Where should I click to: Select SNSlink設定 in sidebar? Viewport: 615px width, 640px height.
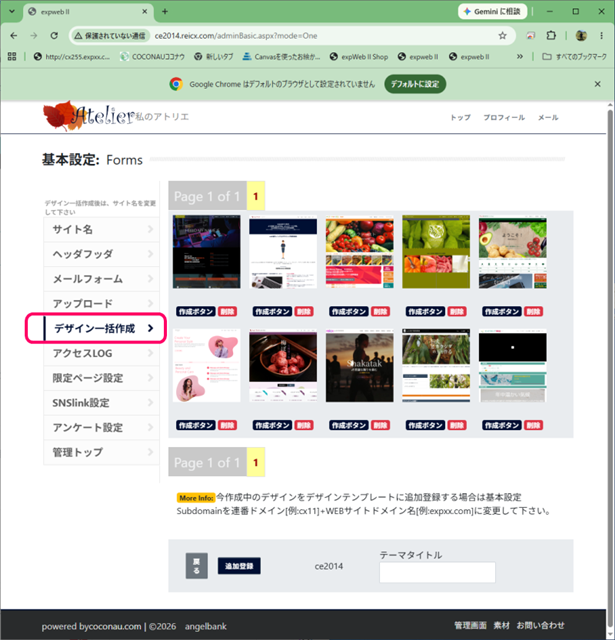[101, 403]
